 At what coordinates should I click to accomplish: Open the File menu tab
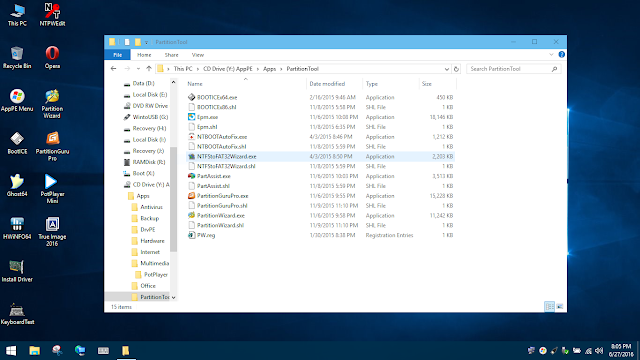click(118, 55)
